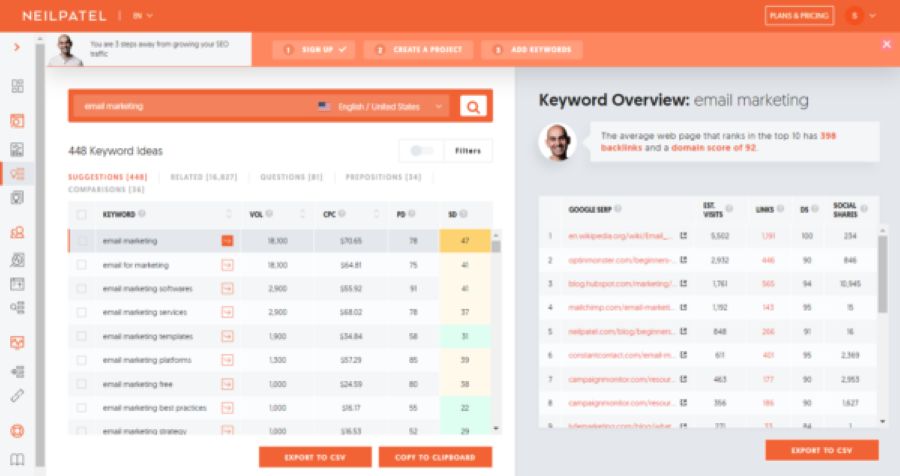Toggle the switch next to Filters
Image resolution: width=900 pixels, height=476 pixels.
click(x=422, y=150)
